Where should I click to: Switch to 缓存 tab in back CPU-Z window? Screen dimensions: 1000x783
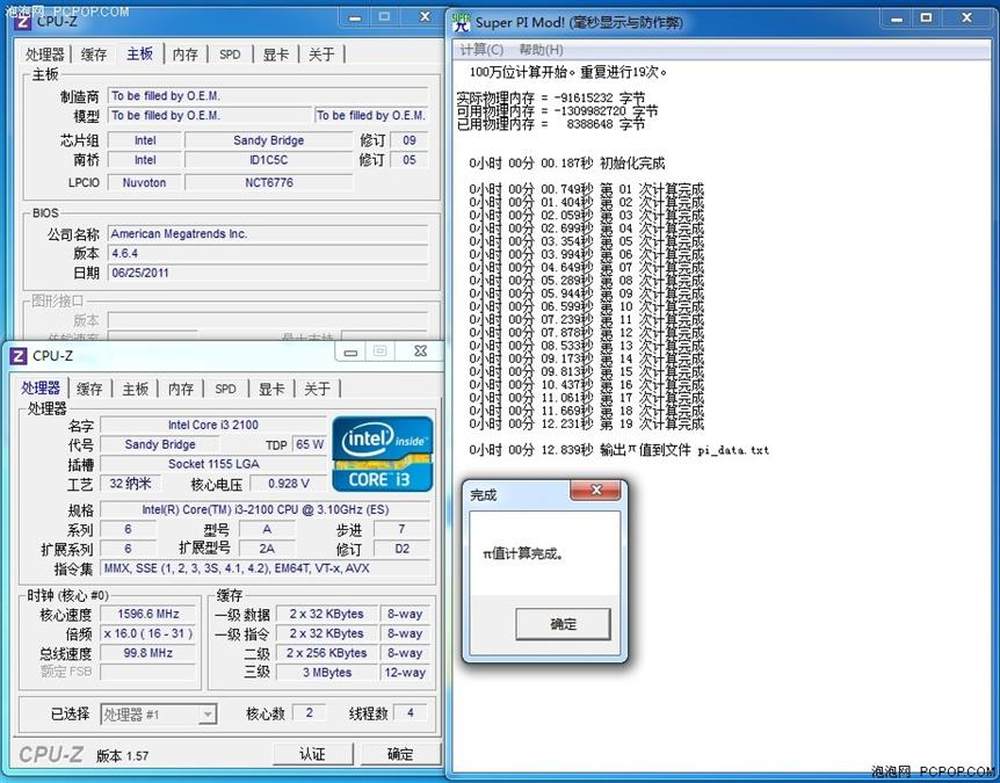[x=94, y=55]
